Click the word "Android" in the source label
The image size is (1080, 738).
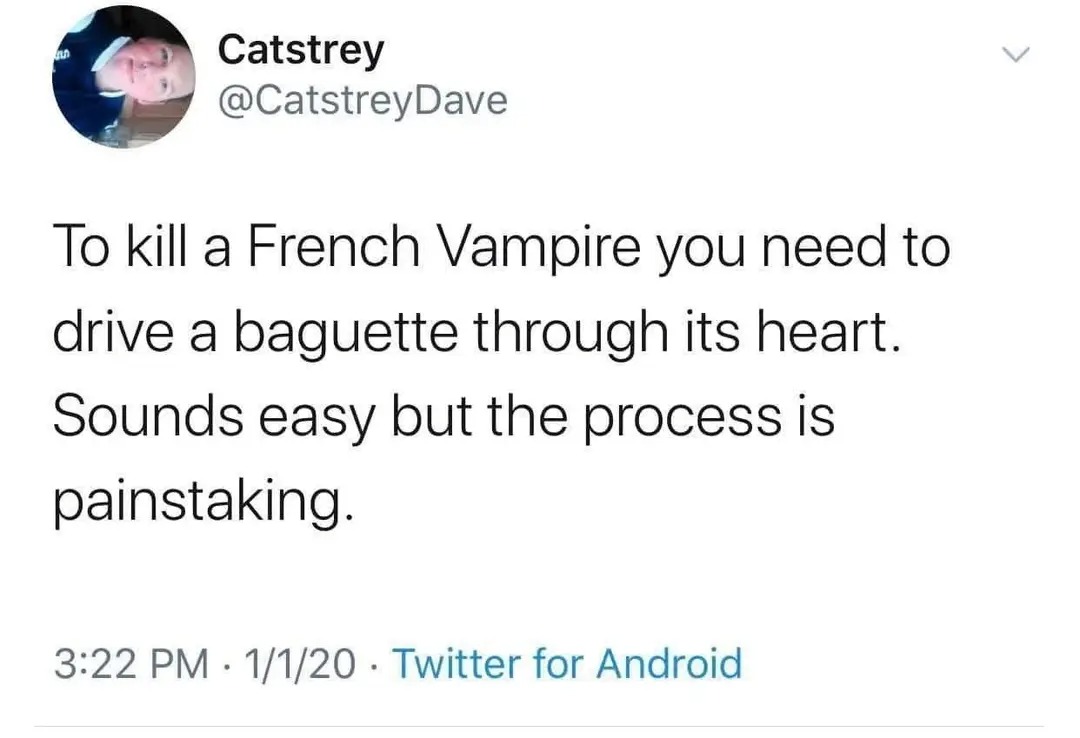669,663
